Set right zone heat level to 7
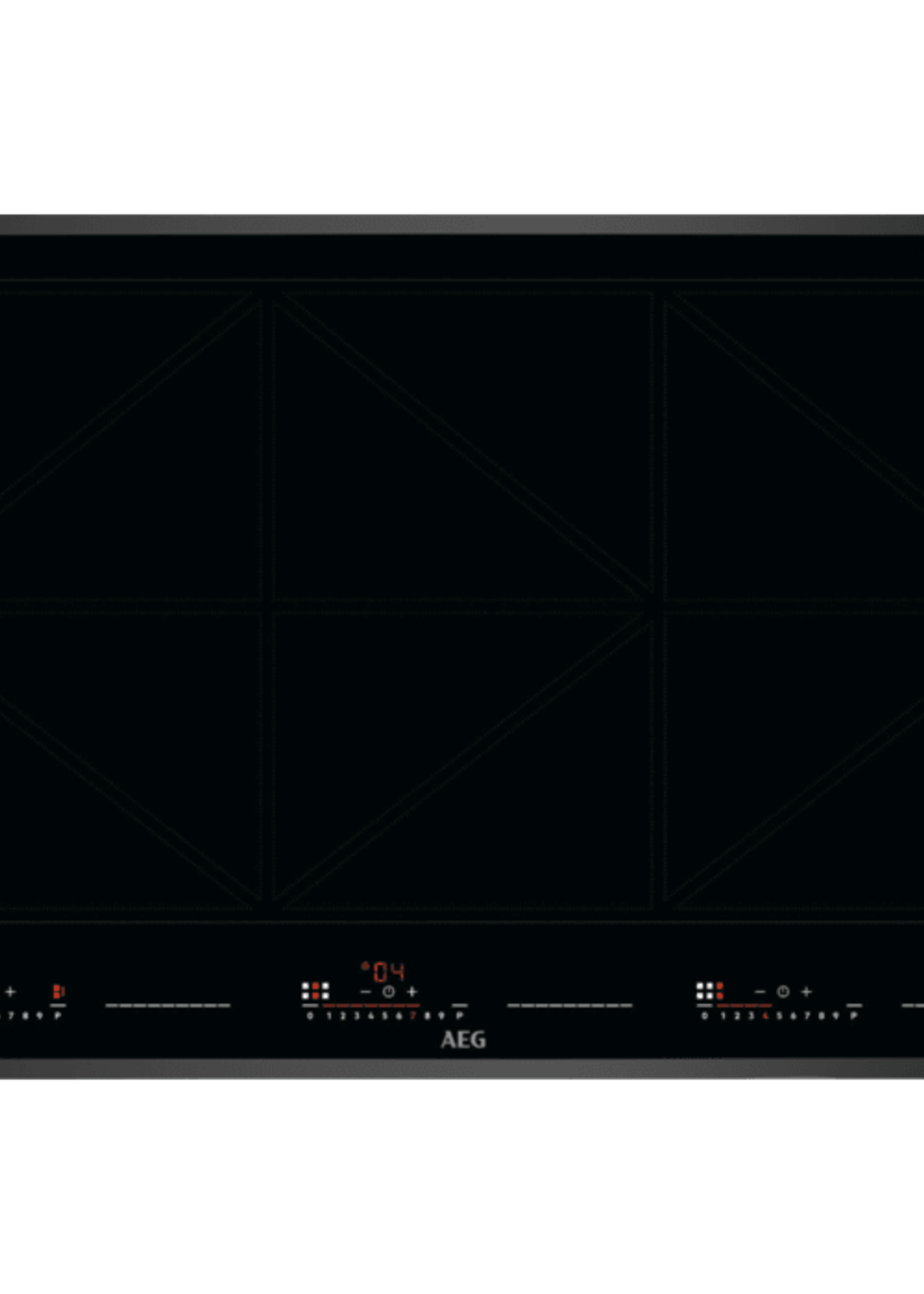 pos(807,1016)
